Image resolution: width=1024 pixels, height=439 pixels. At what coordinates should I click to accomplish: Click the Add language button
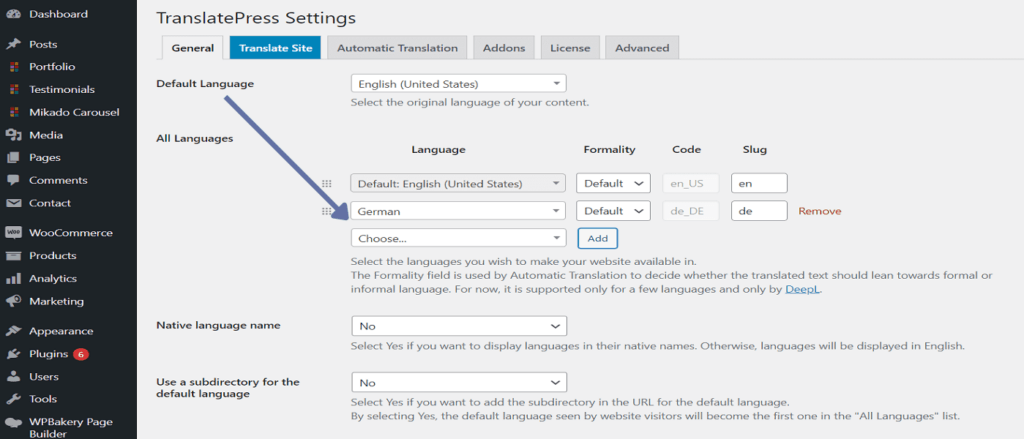click(x=598, y=238)
